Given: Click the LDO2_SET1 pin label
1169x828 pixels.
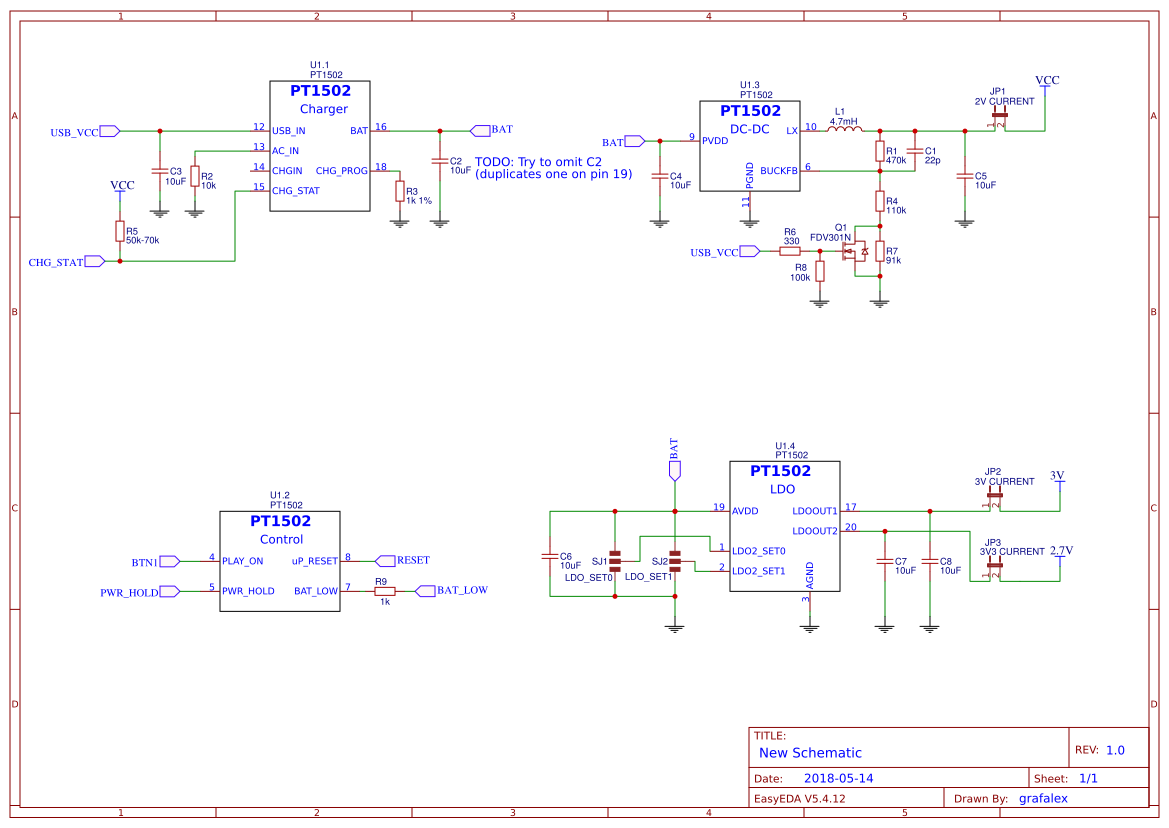Looking at the screenshot, I should pos(758,572).
